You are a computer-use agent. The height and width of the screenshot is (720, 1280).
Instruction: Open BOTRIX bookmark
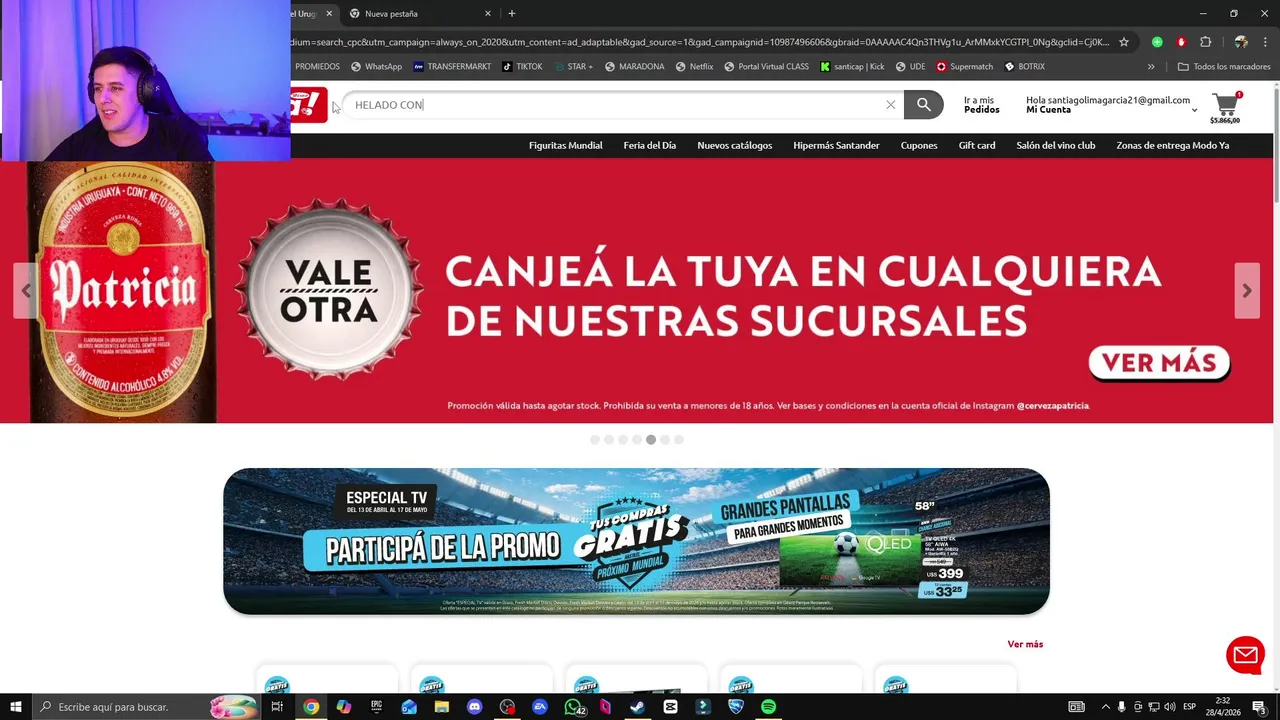click(1024, 67)
